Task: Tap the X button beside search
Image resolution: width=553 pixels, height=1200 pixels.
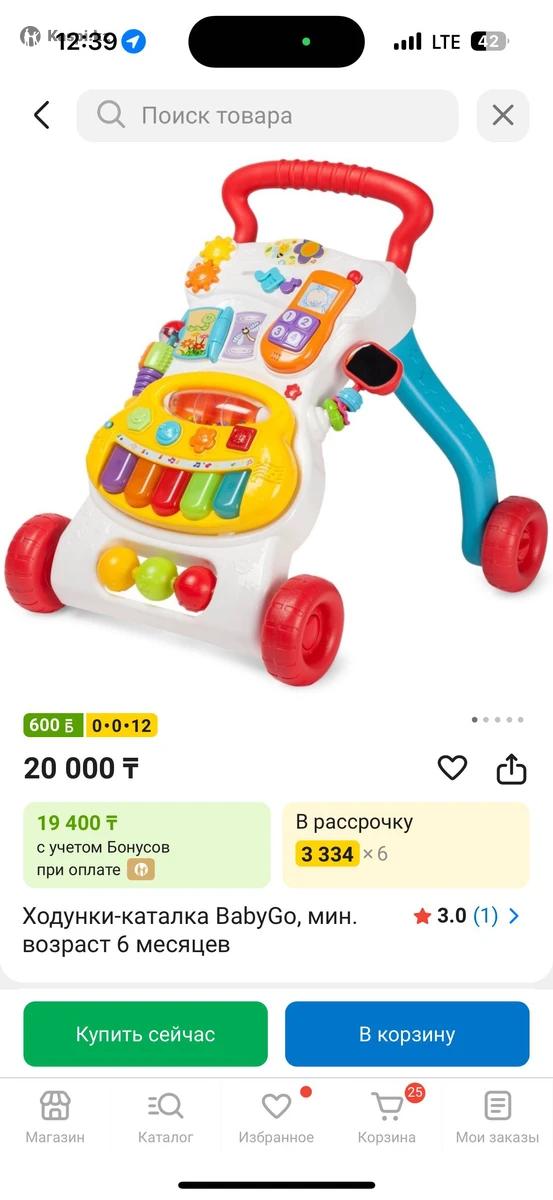Action: click(503, 115)
